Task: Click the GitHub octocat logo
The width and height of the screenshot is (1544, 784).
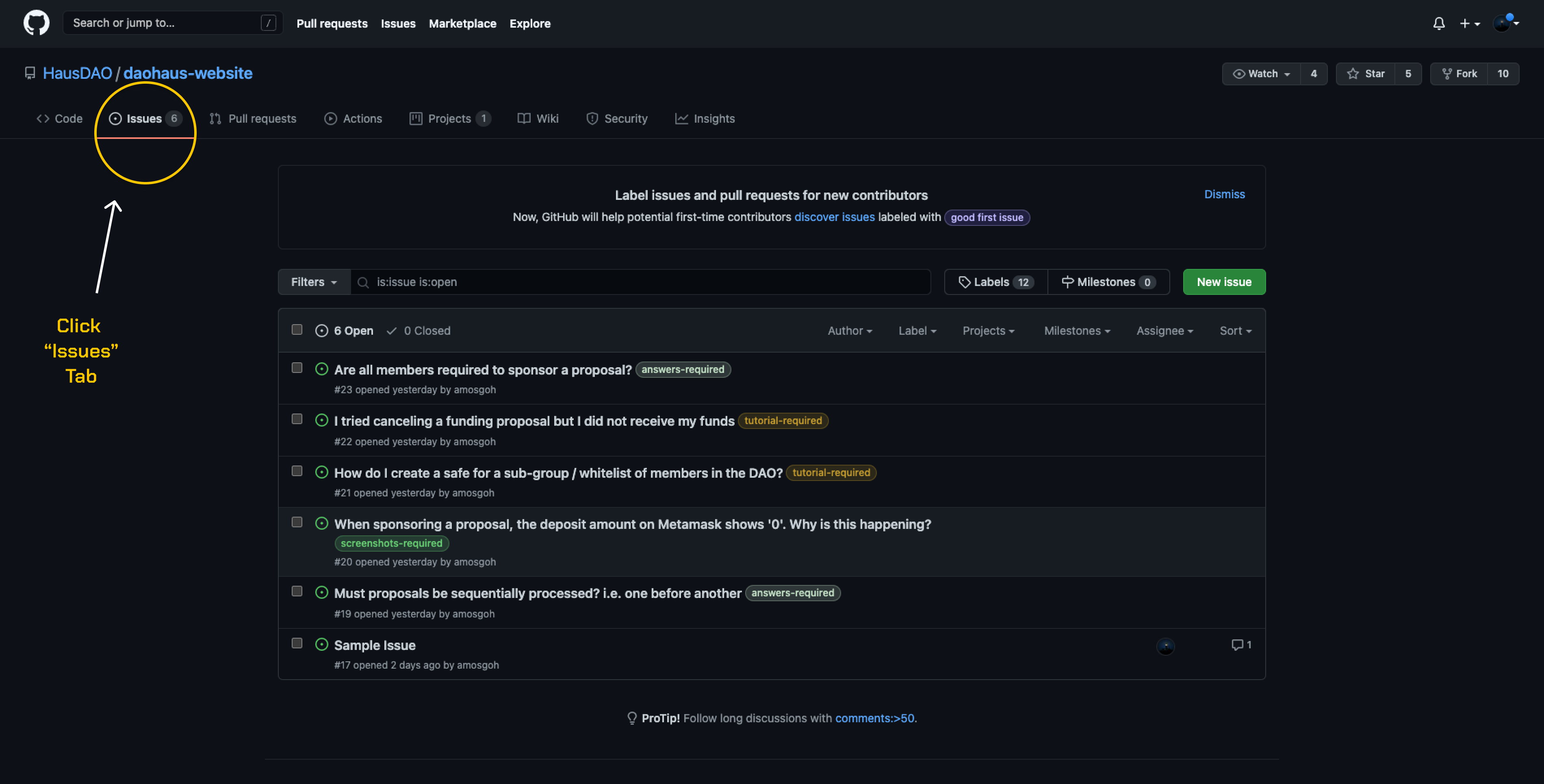Action: pyautogui.click(x=36, y=23)
